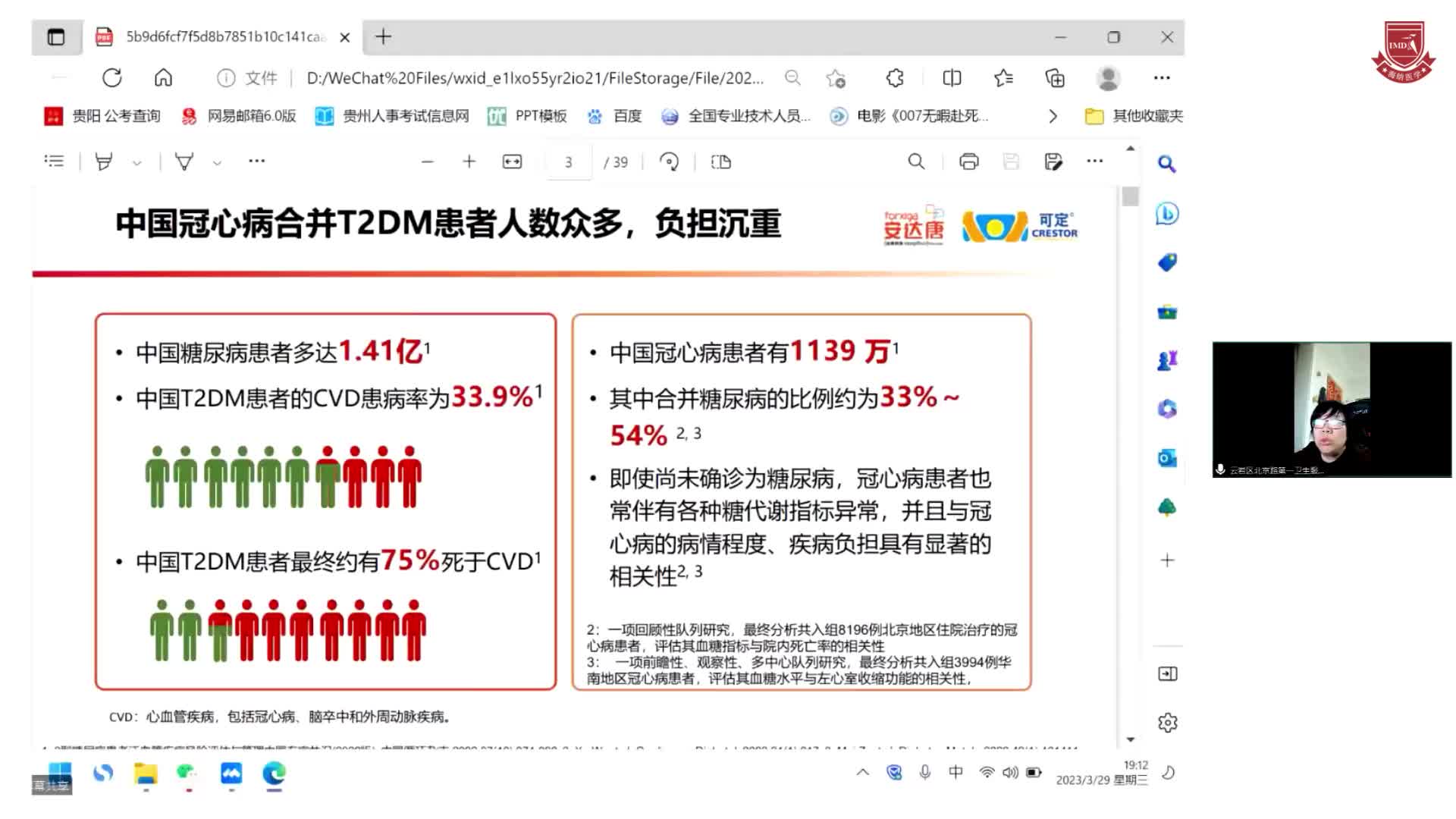Print the PDF document
The height and width of the screenshot is (819, 1456).
(968, 162)
